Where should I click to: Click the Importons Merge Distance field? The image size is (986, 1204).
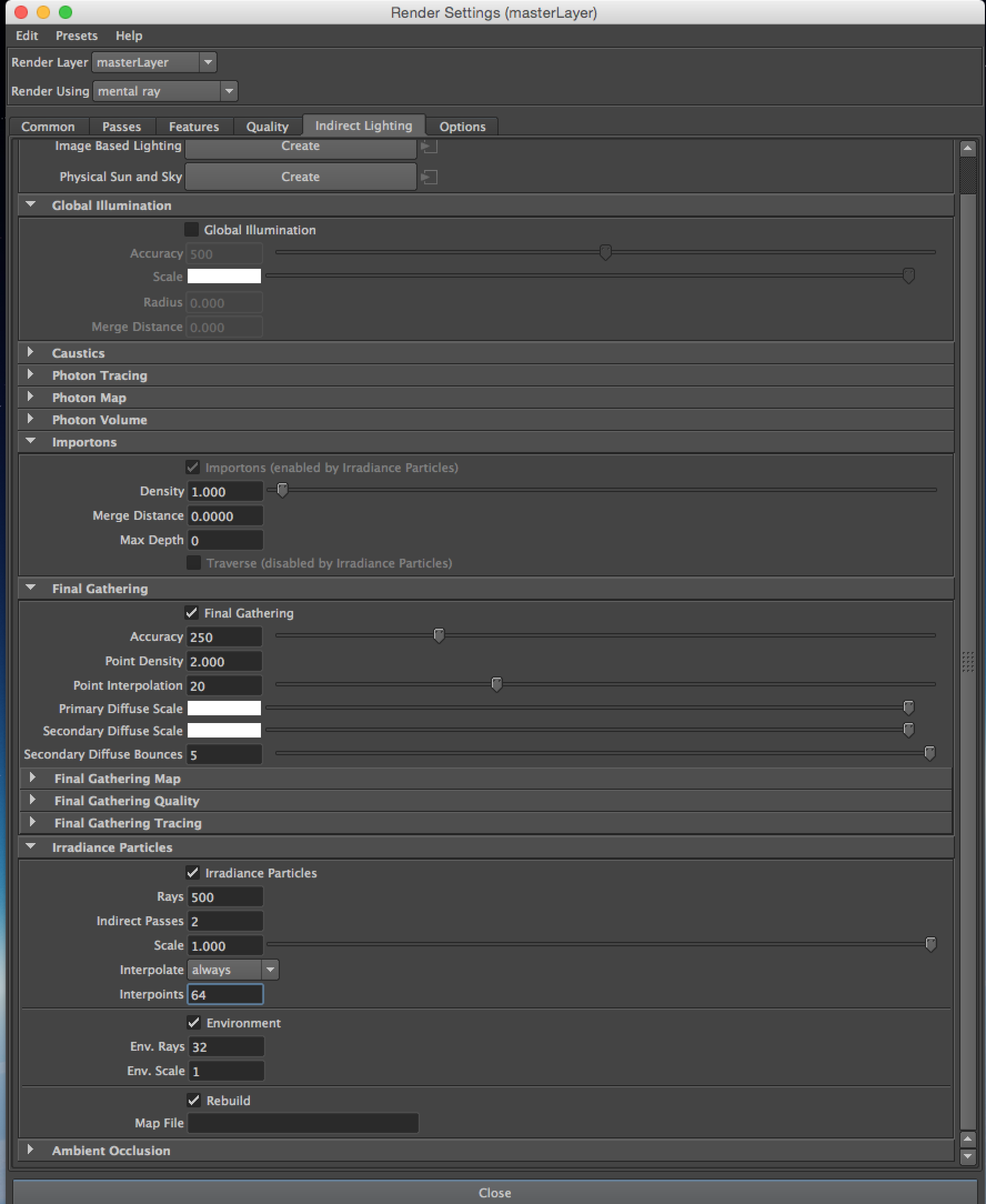tap(225, 516)
